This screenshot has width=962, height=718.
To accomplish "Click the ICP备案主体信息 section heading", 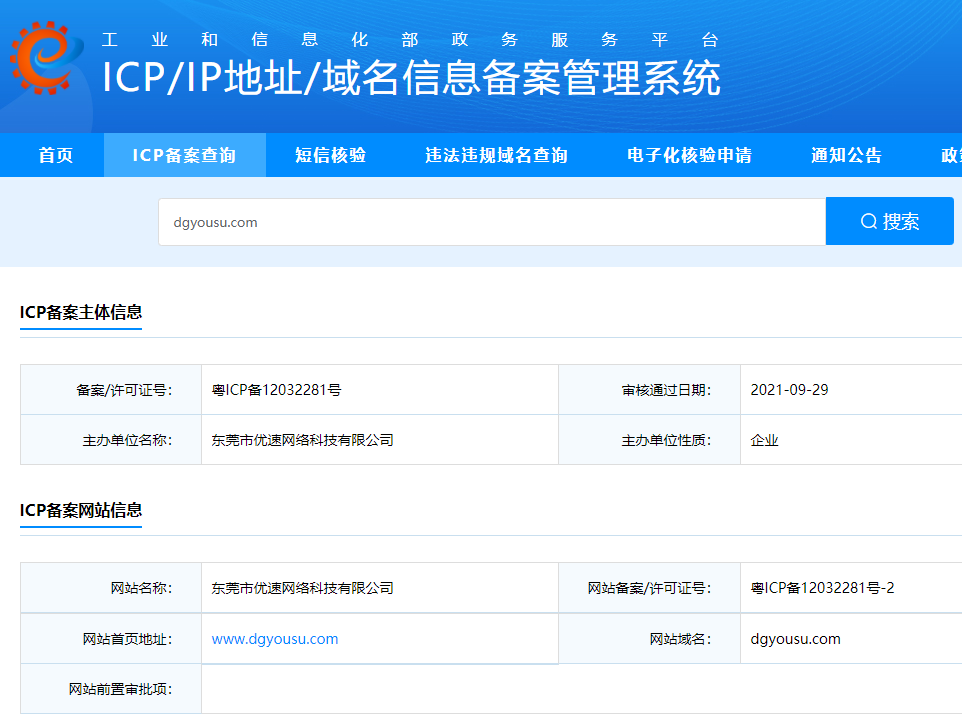I will coord(81,312).
